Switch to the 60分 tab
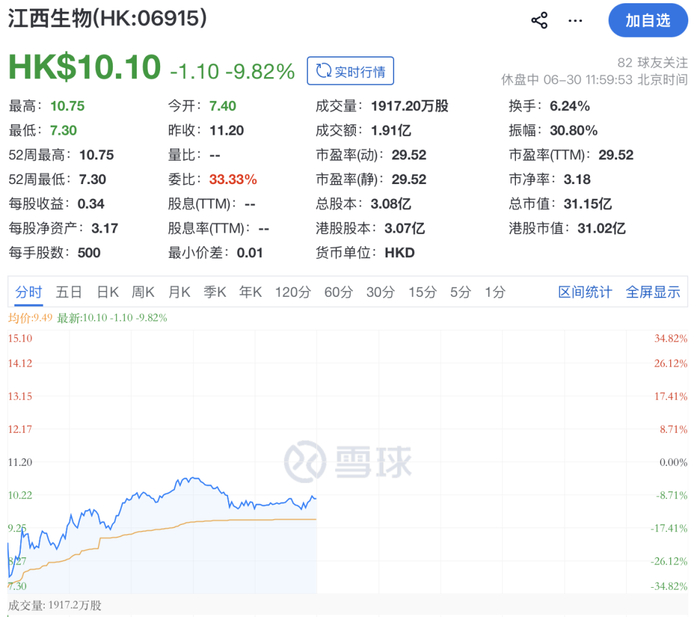The width and height of the screenshot is (700, 617). click(x=338, y=292)
